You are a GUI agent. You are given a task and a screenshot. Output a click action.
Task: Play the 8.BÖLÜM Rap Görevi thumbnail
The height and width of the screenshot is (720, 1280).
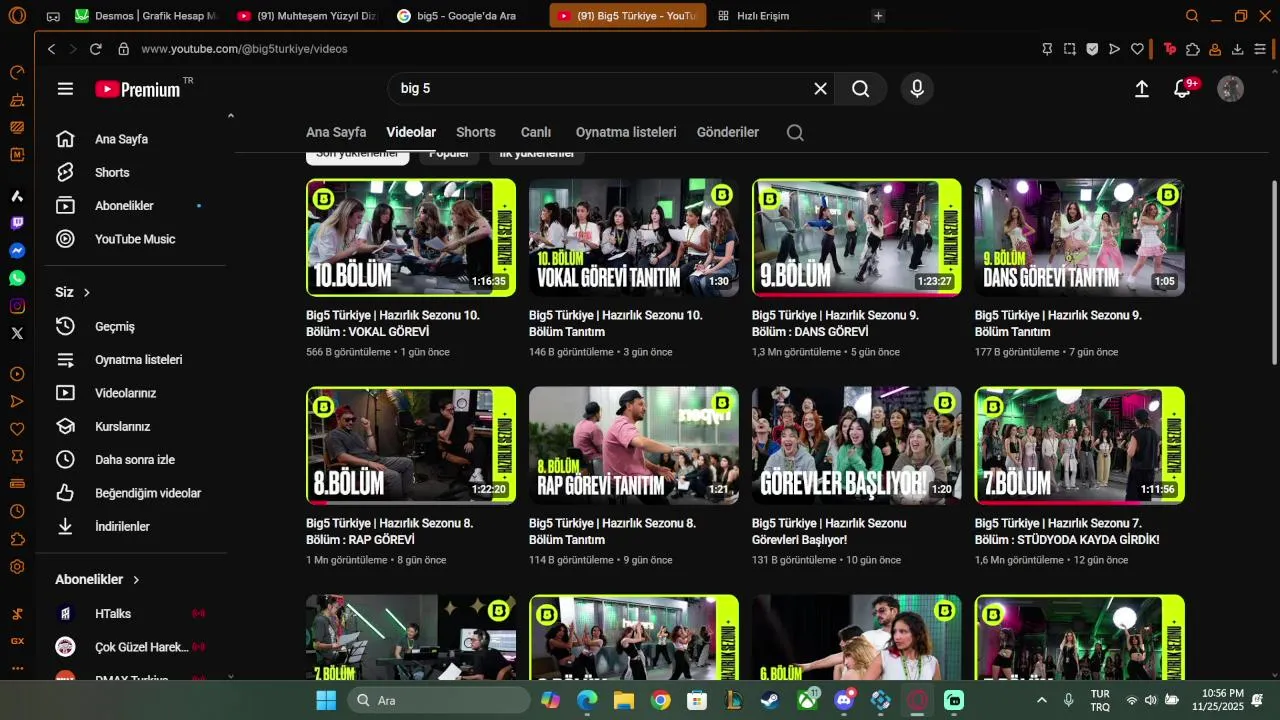411,445
